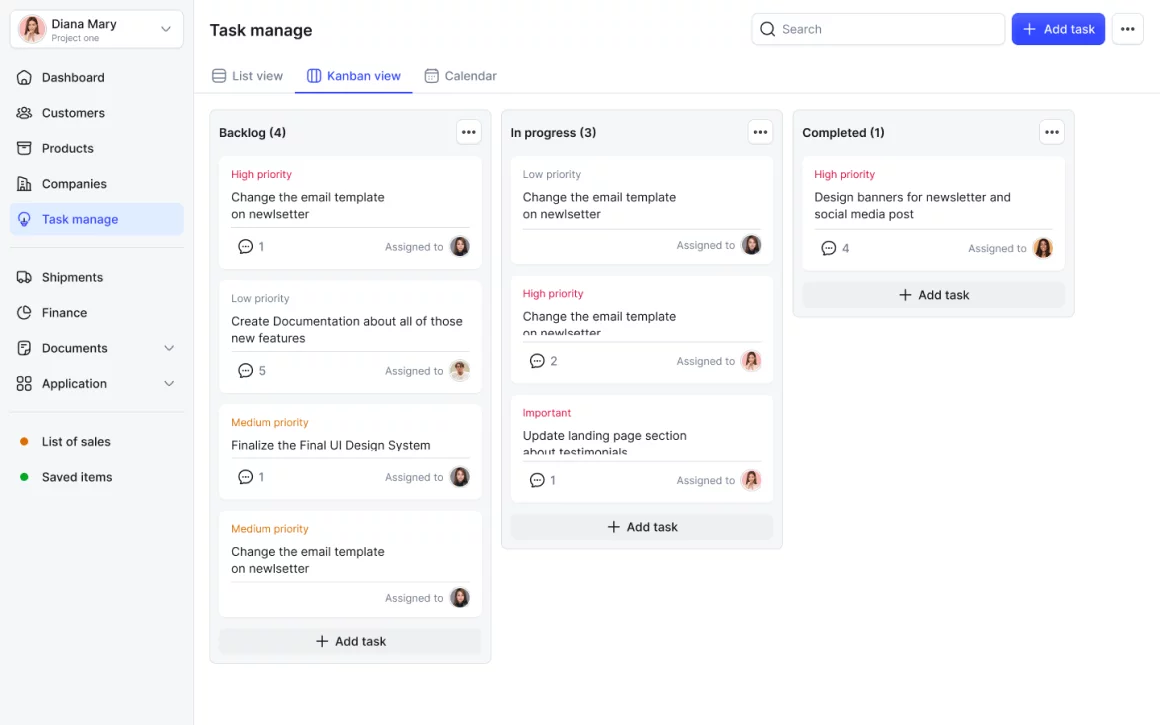Switch to the Calendar tab
Image resolution: width=1160 pixels, height=725 pixels.
pyautogui.click(x=460, y=76)
